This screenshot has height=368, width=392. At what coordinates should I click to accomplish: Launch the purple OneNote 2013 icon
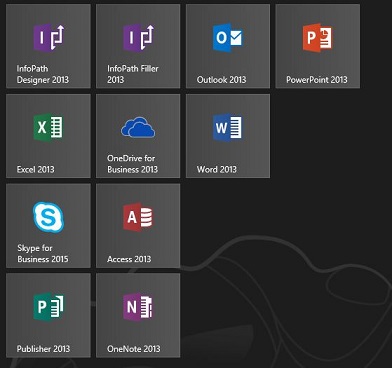click(x=138, y=307)
